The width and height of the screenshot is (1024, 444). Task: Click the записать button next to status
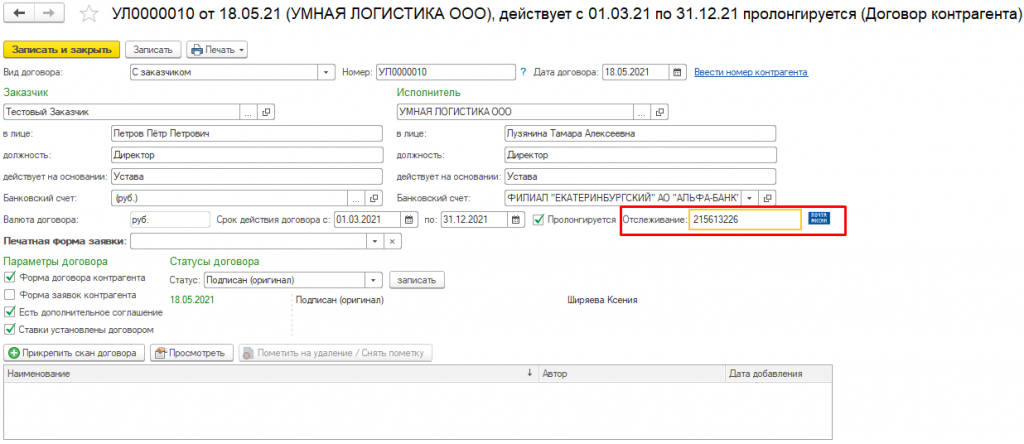[x=417, y=279]
